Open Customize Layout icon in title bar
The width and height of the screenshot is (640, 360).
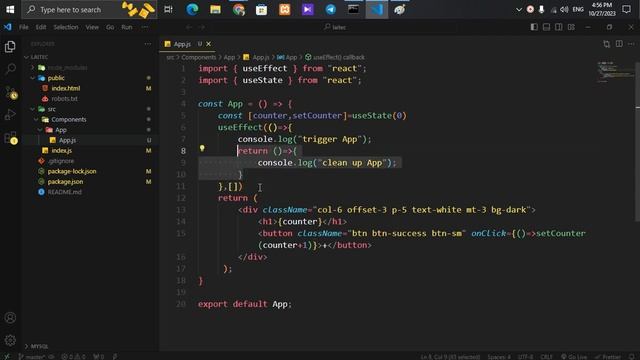click(571, 27)
